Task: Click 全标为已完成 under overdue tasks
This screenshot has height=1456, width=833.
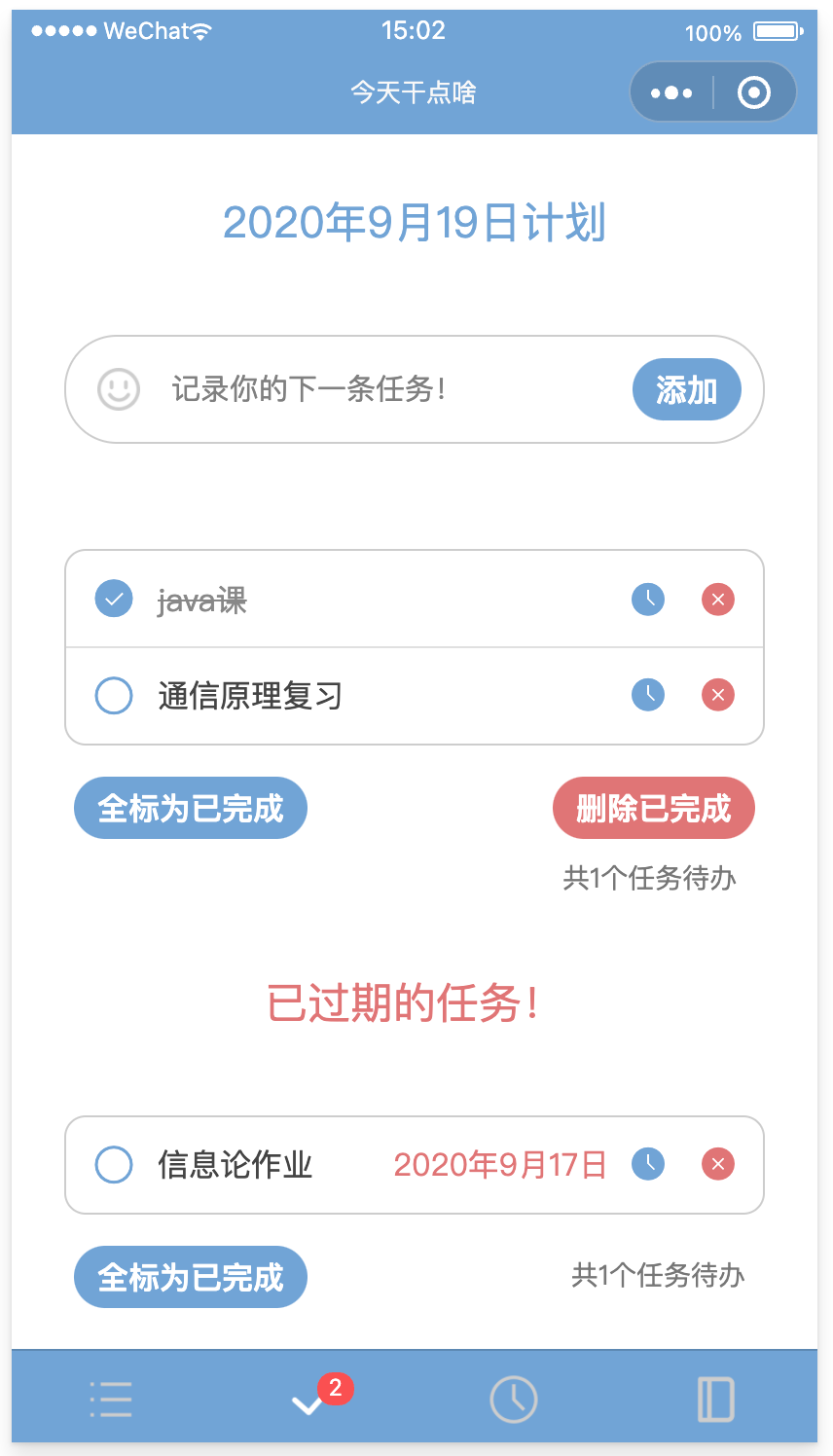Action: click(x=191, y=1277)
